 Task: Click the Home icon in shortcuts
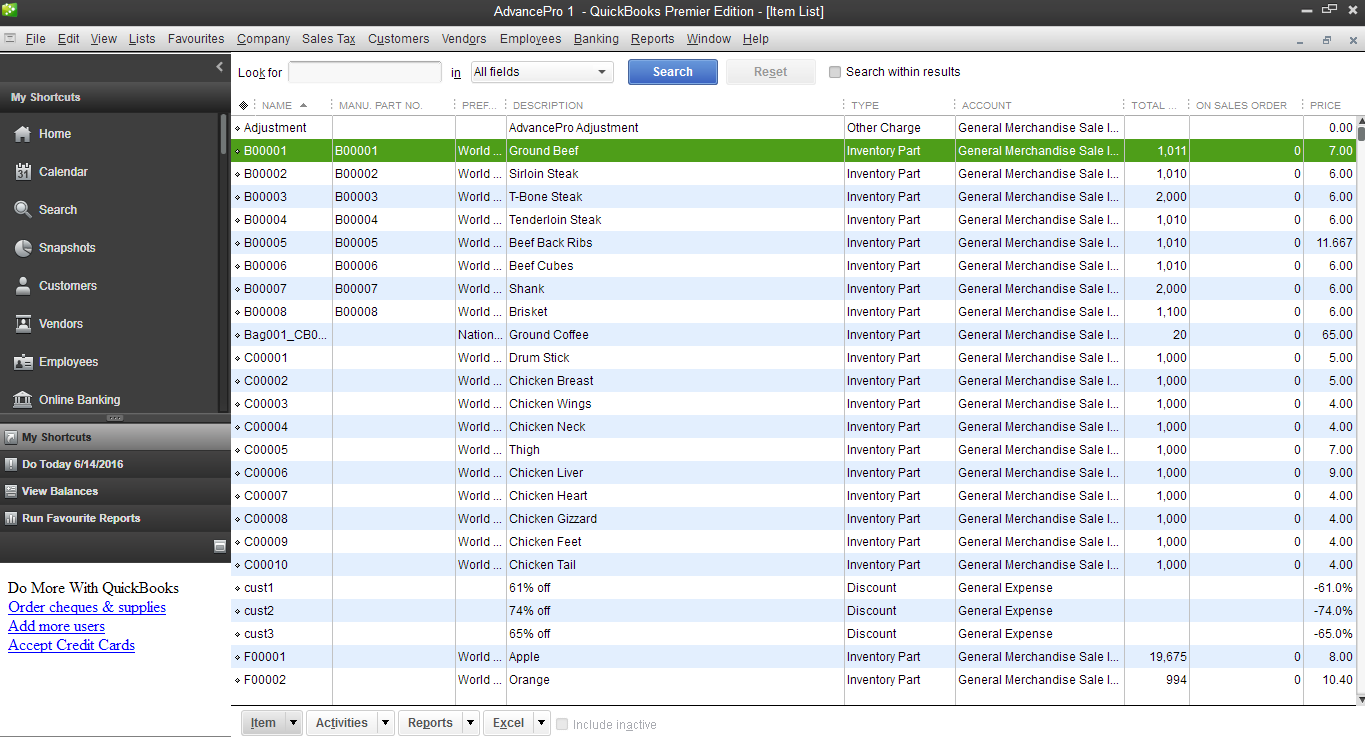coord(22,134)
